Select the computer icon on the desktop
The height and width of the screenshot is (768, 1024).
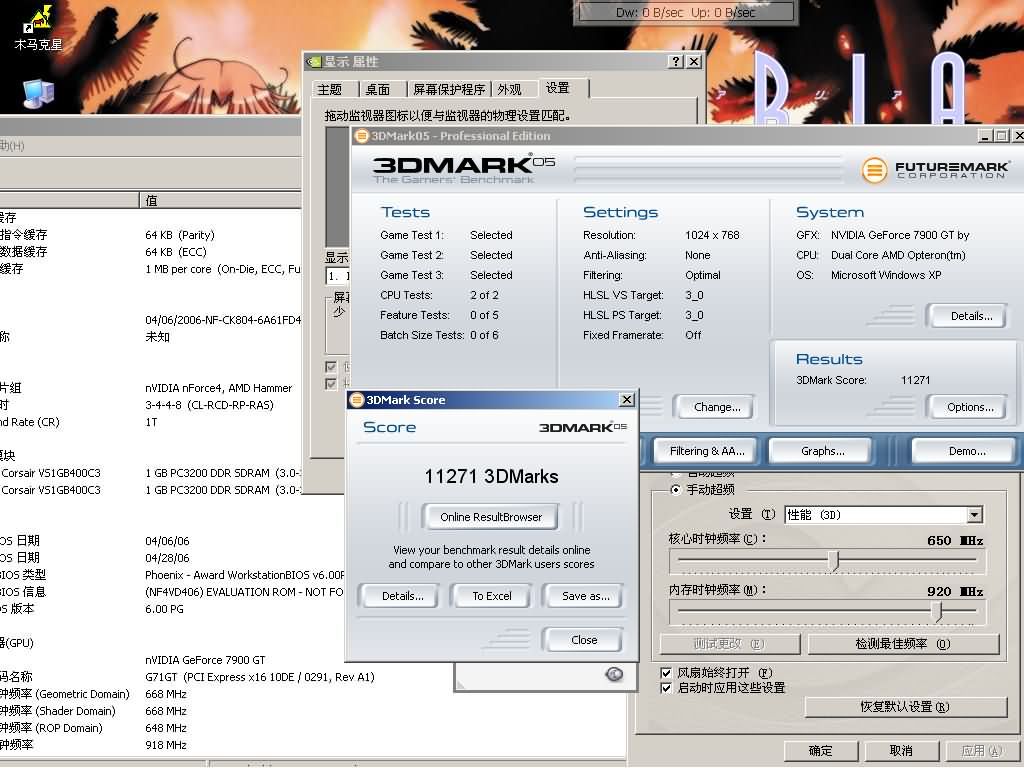coord(38,93)
